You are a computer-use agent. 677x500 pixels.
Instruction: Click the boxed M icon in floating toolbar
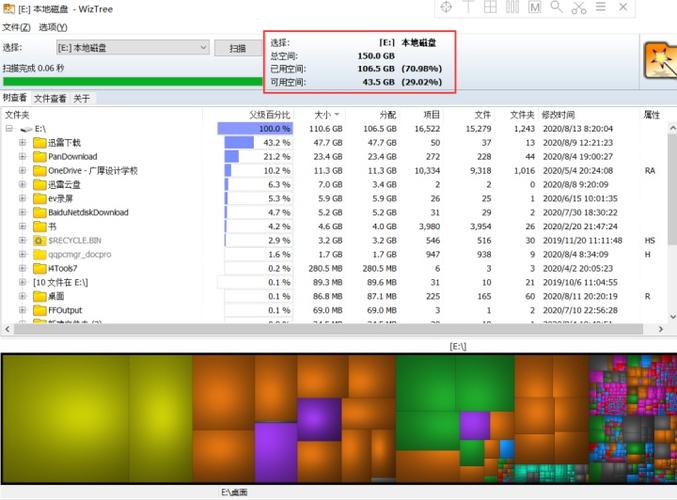[x=535, y=7]
